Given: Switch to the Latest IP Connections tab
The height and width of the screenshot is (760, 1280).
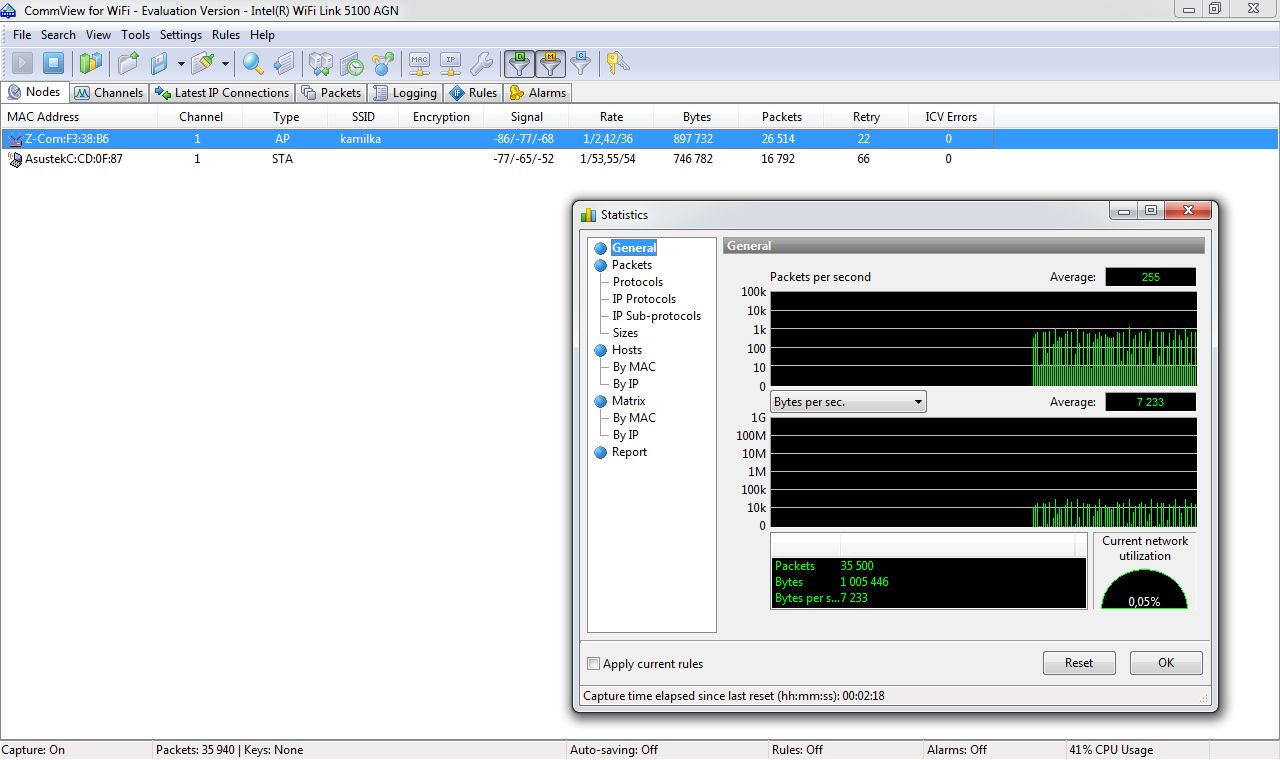Looking at the screenshot, I should coord(222,93).
